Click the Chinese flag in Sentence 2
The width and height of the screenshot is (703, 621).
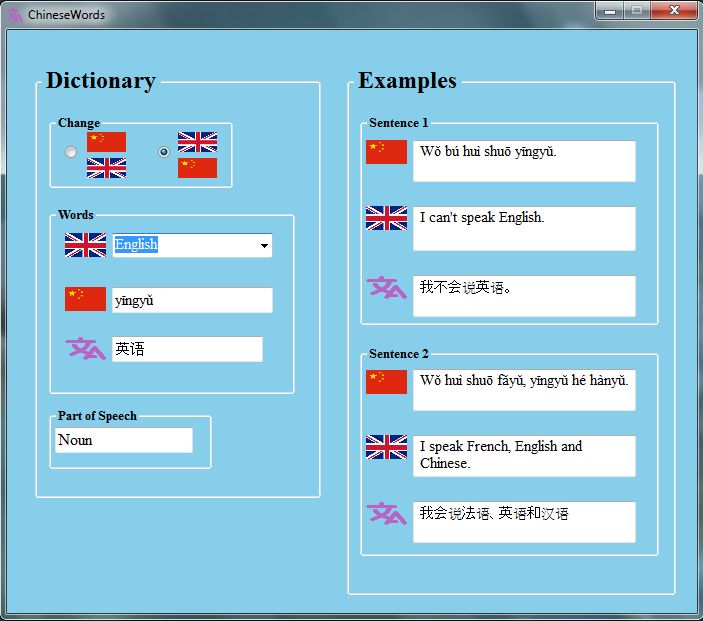click(x=386, y=382)
